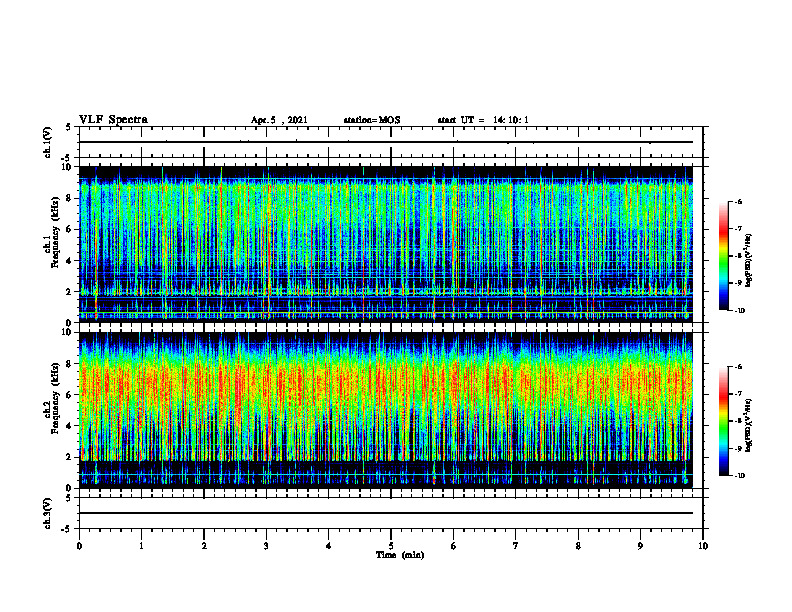792x612 pixels.
Task: Click time axis tick label "0"
Action: pyautogui.click(x=79, y=546)
